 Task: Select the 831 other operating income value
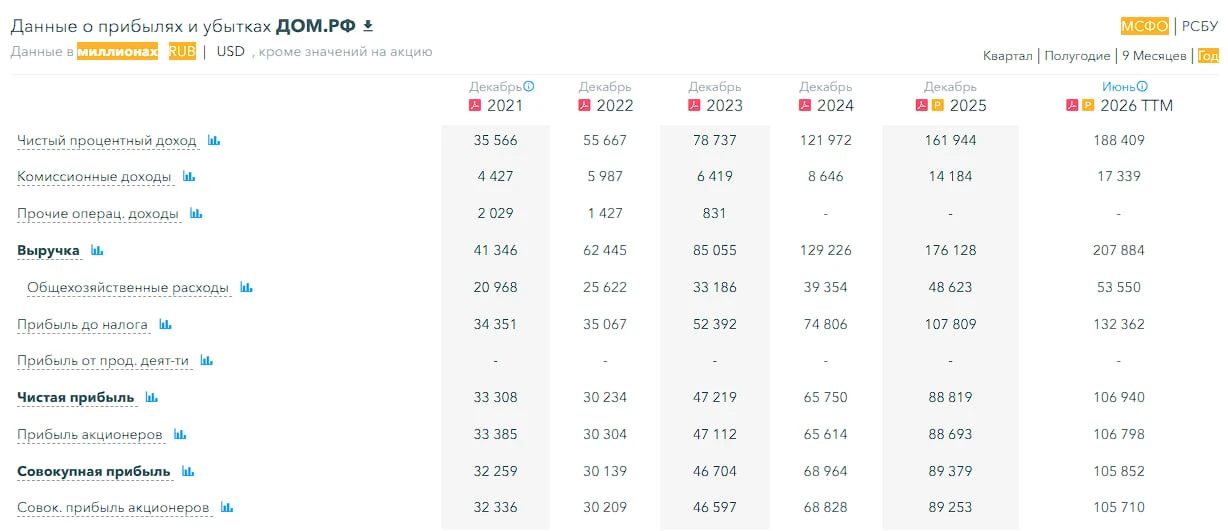pyautogui.click(x=715, y=214)
